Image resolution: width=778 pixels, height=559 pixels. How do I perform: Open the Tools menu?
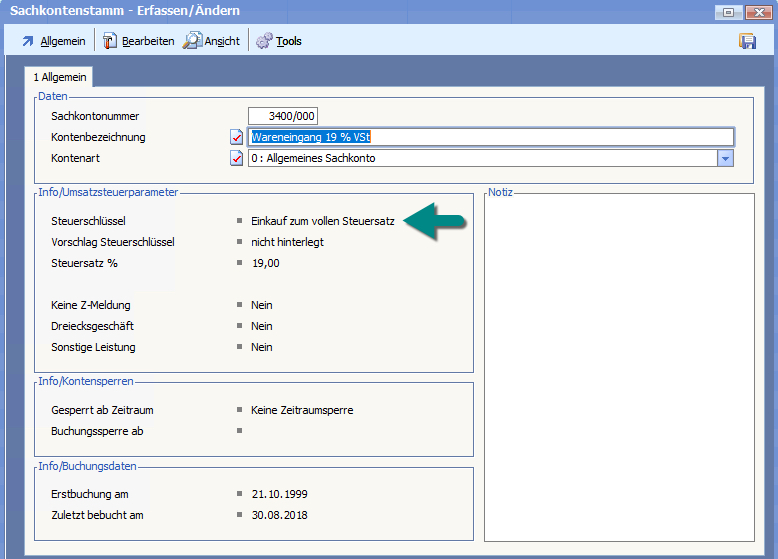(x=289, y=41)
